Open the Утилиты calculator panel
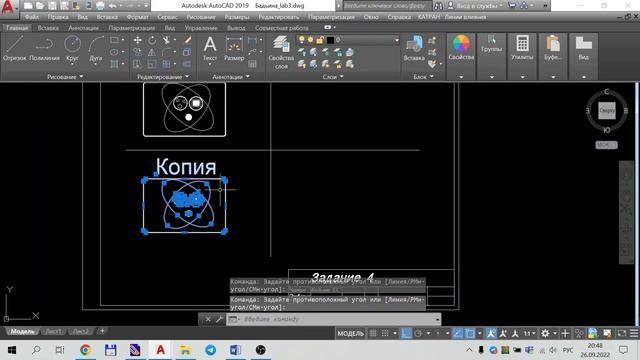Screen dimensions: 640x360 pyautogui.click(x=522, y=48)
